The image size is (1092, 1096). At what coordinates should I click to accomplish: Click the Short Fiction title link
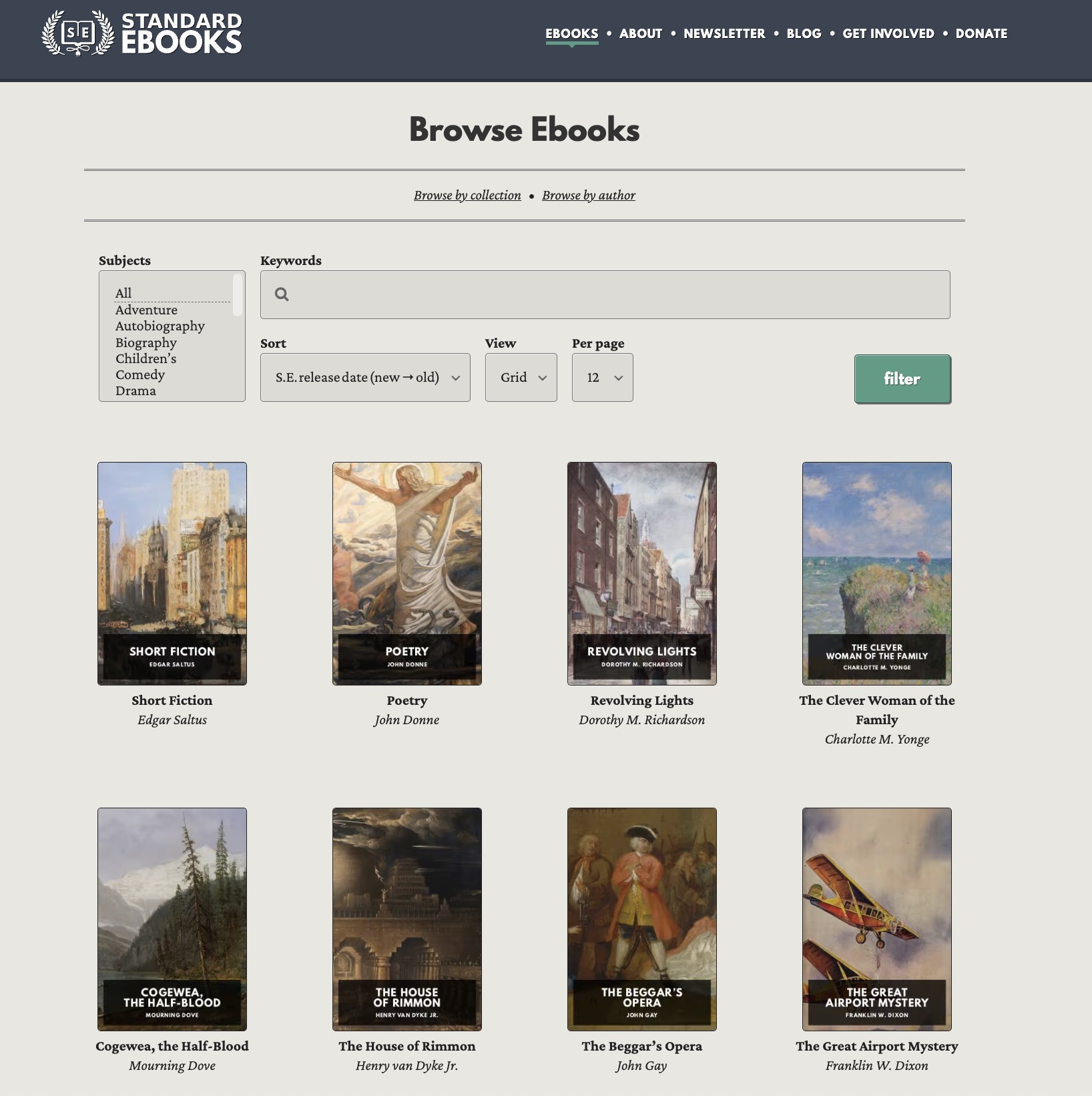(x=172, y=700)
